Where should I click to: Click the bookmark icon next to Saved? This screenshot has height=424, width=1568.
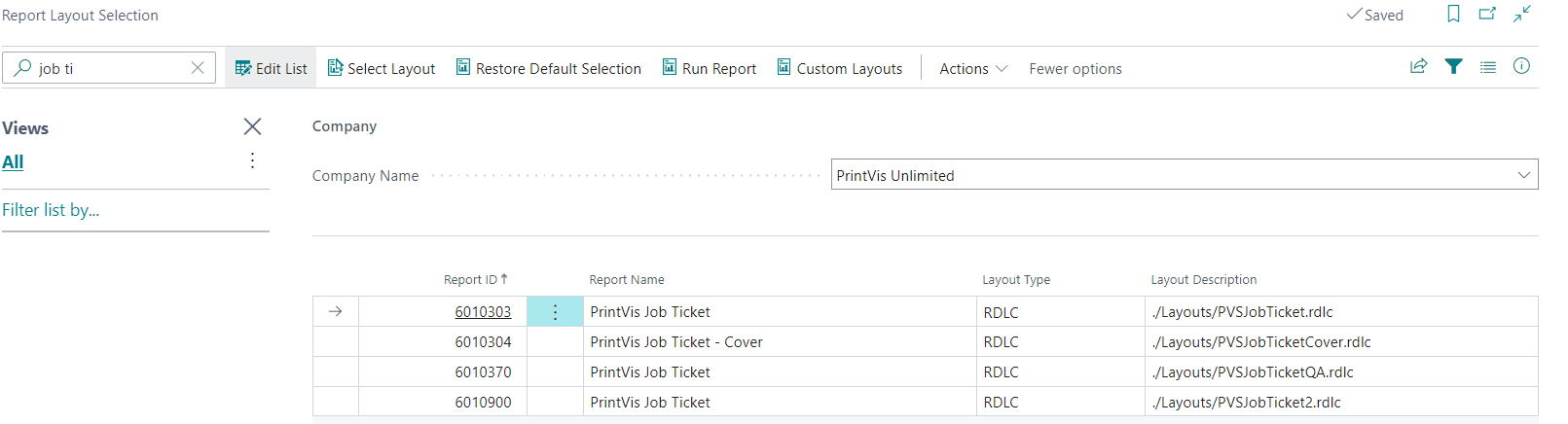(x=1453, y=15)
